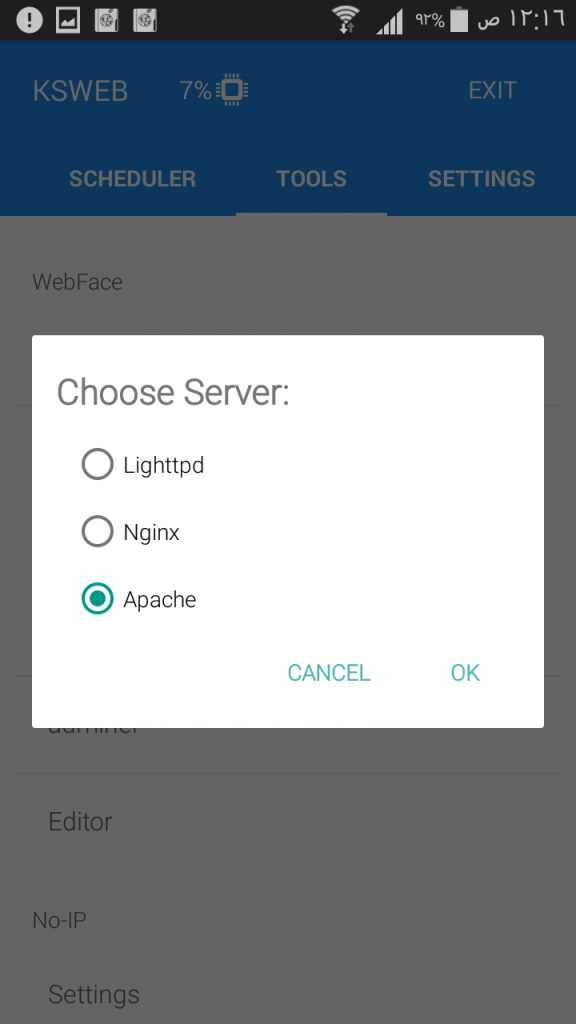The width and height of the screenshot is (576, 1024).
Task: Select the Apache radio button
Action: [97, 599]
